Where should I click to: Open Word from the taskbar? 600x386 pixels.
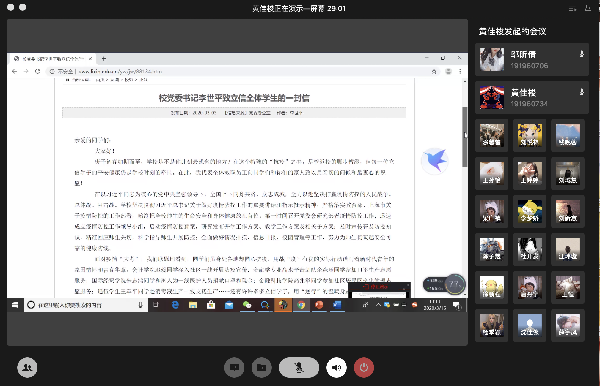(337, 305)
